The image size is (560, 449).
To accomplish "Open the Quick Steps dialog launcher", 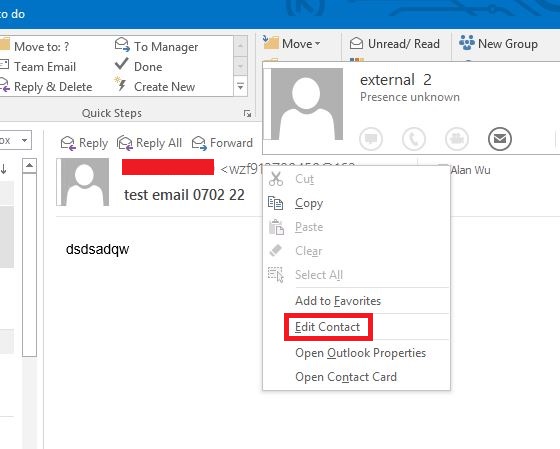I will [247, 114].
